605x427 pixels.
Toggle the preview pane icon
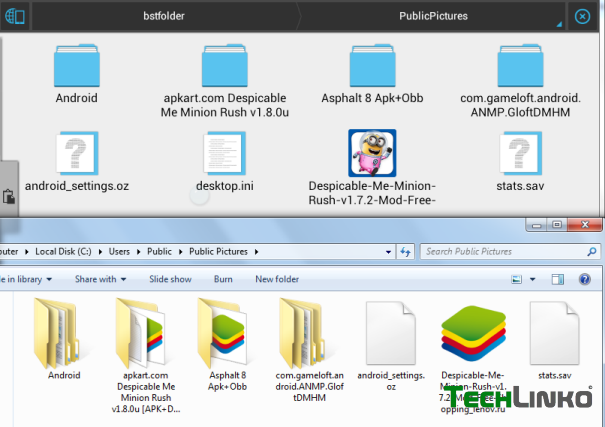558,279
